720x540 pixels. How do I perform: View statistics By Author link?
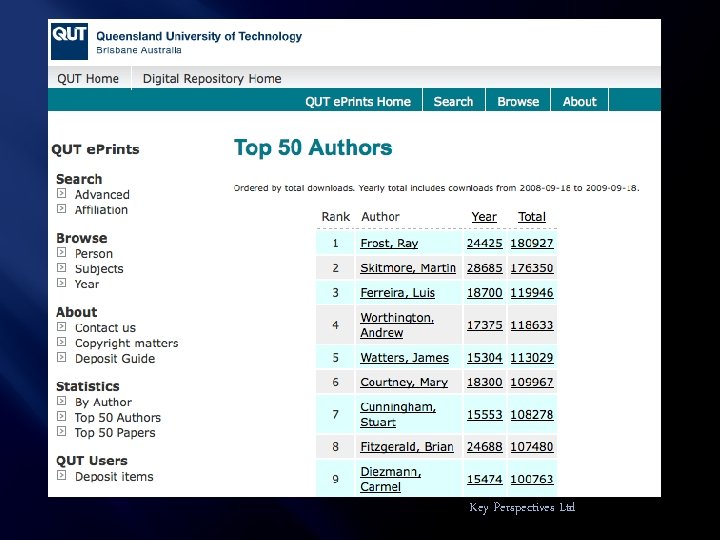coord(103,402)
